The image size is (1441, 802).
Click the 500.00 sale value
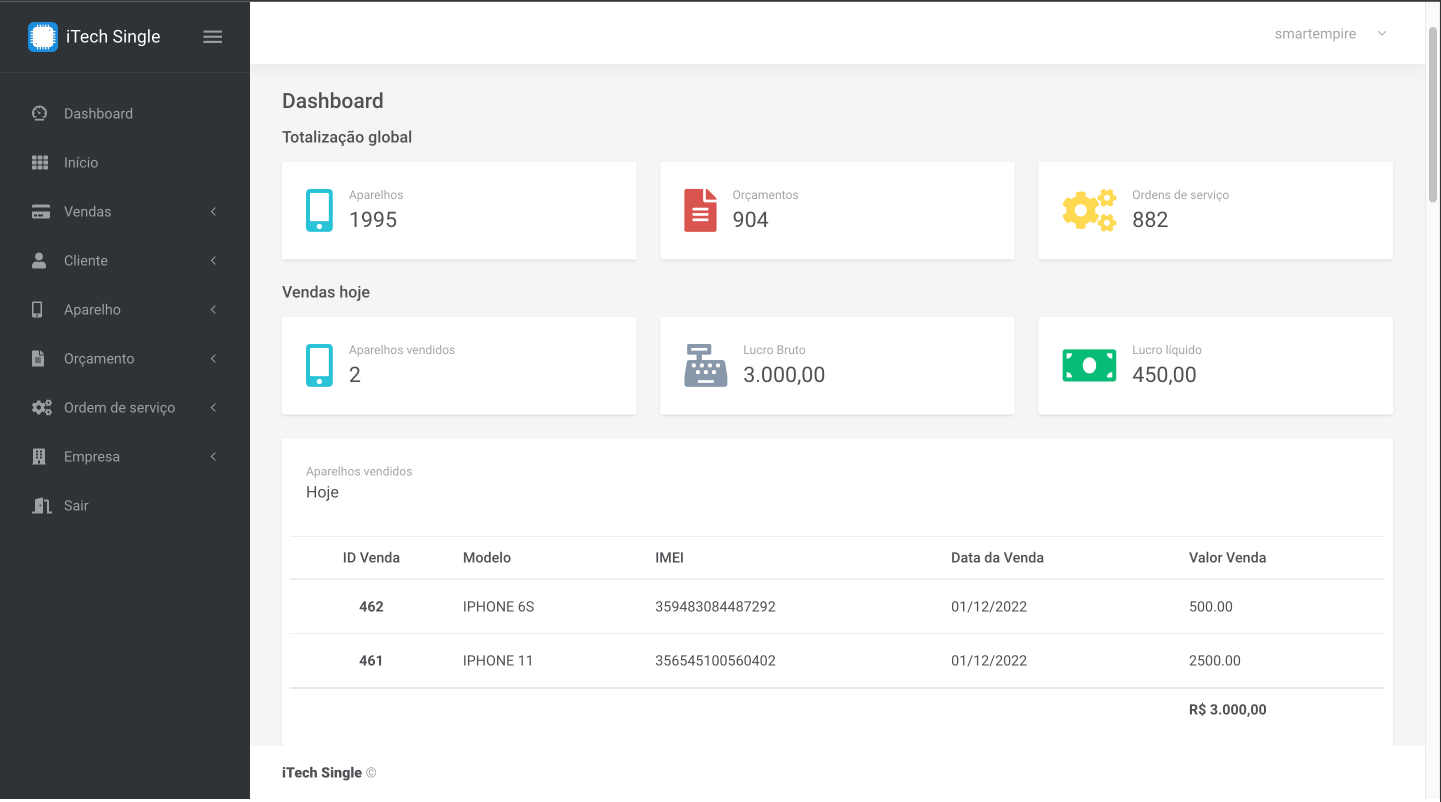[1211, 607]
